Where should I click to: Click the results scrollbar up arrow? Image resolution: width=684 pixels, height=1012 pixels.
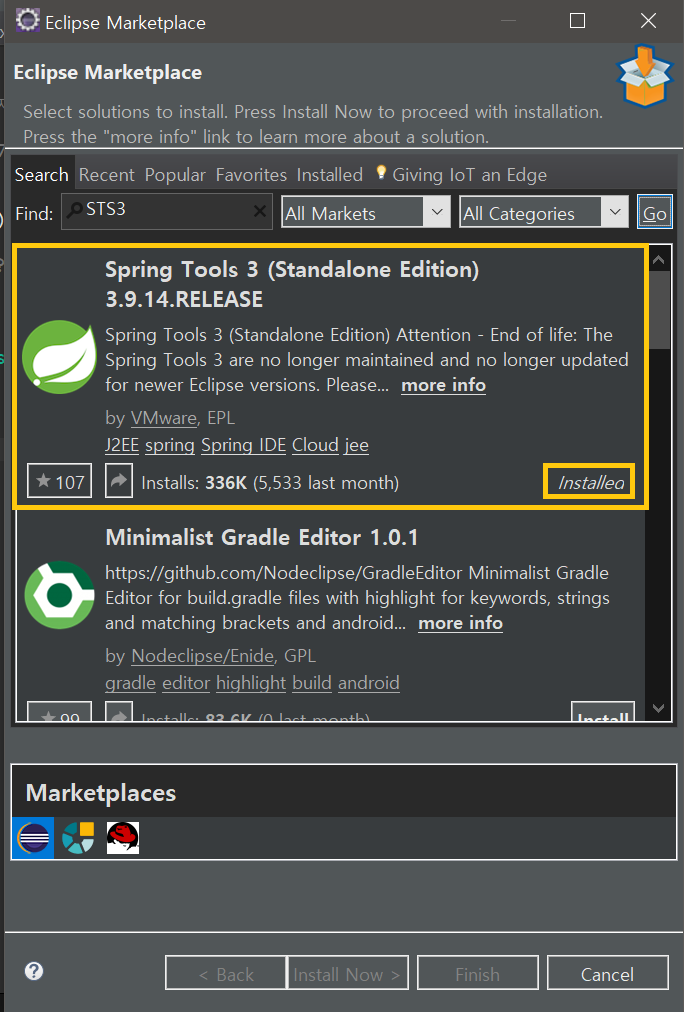[659, 259]
